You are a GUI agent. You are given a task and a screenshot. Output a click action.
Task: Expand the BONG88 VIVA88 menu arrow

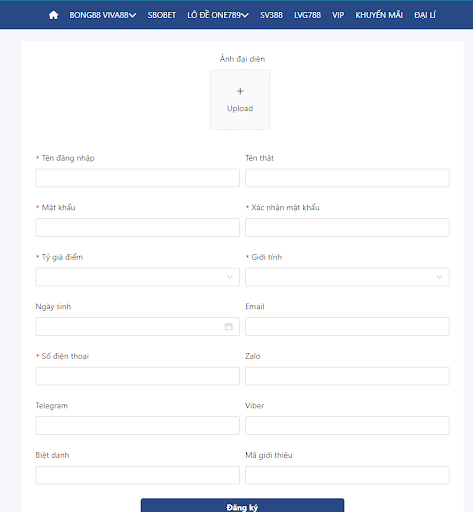(133, 15)
